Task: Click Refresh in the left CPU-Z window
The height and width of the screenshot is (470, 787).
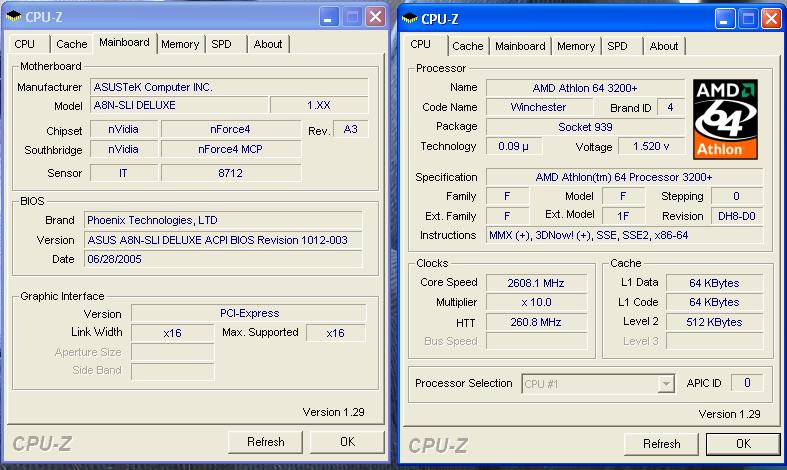Action: pyautogui.click(x=266, y=442)
